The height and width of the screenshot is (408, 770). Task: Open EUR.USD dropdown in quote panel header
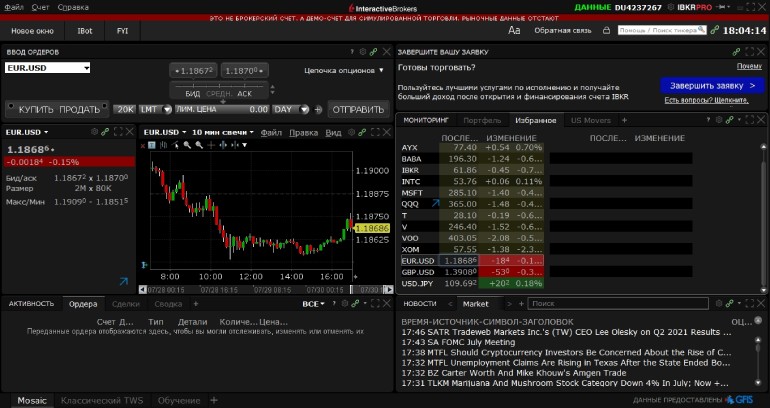tap(27, 132)
